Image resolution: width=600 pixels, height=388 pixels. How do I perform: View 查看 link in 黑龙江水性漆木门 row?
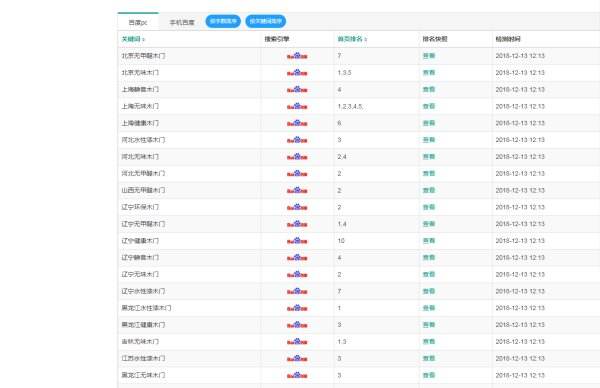(x=429, y=308)
